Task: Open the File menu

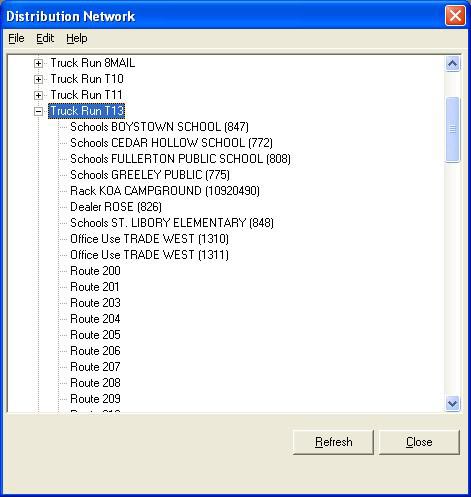Action: (x=16, y=38)
